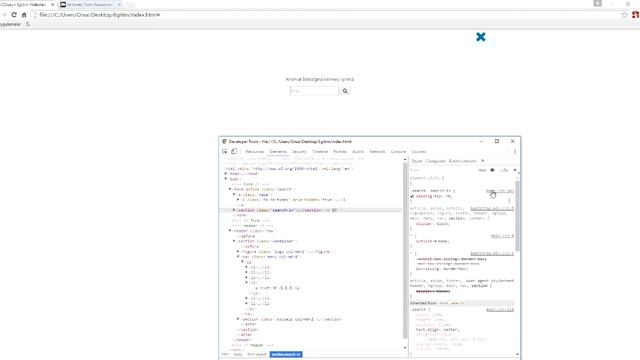
Task: Open the DevTools three-dot settings menu
Action: pyautogui.click(x=515, y=151)
